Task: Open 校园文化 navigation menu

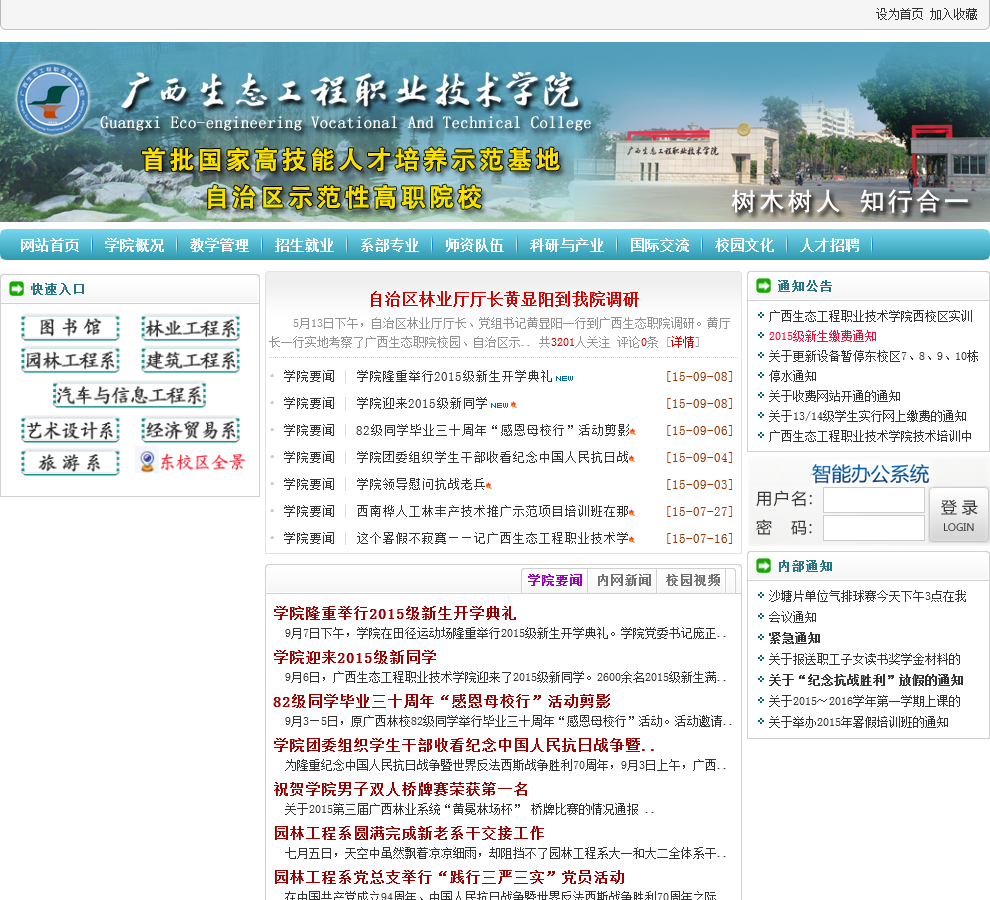Action: (744, 245)
